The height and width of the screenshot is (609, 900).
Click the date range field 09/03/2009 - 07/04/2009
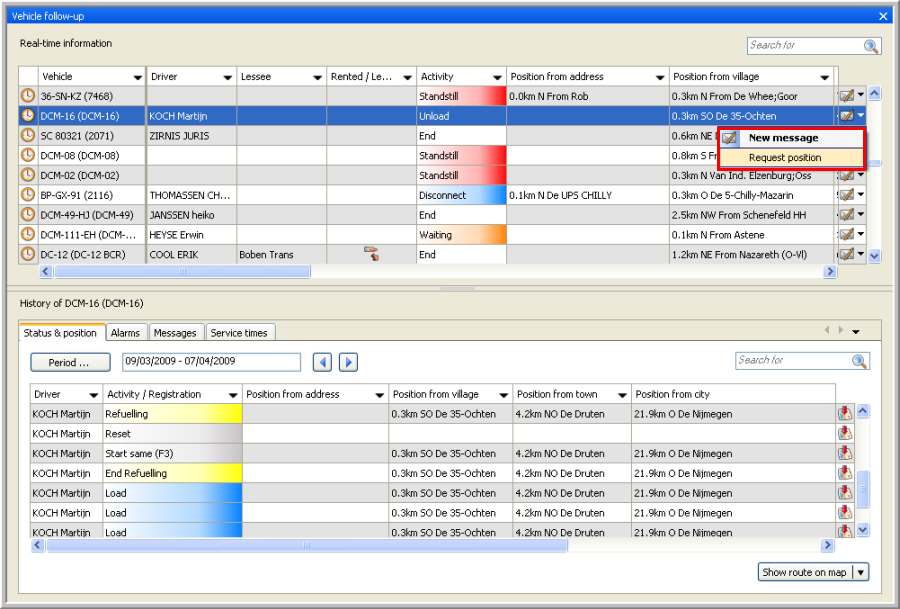(211, 362)
